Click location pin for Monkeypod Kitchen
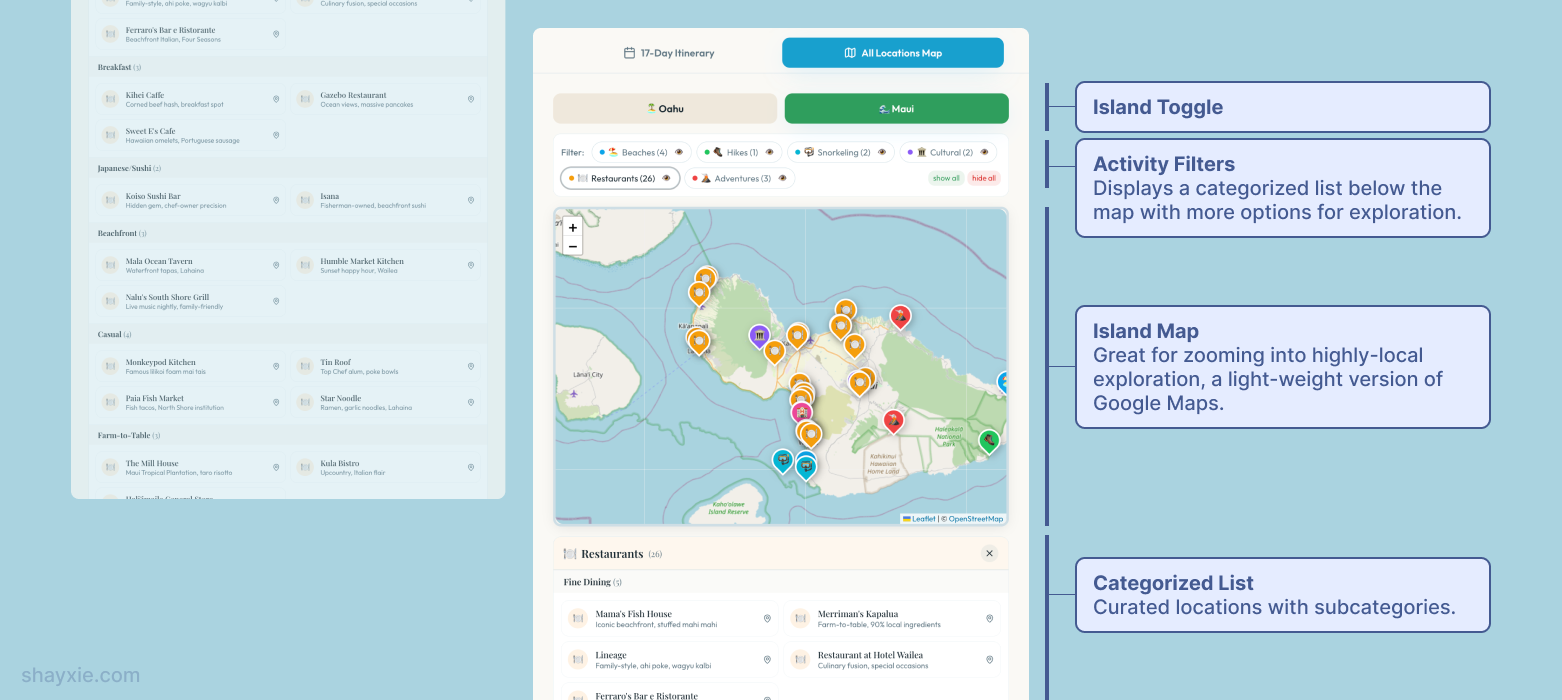This screenshot has width=1562, height=700. point(276,366)
